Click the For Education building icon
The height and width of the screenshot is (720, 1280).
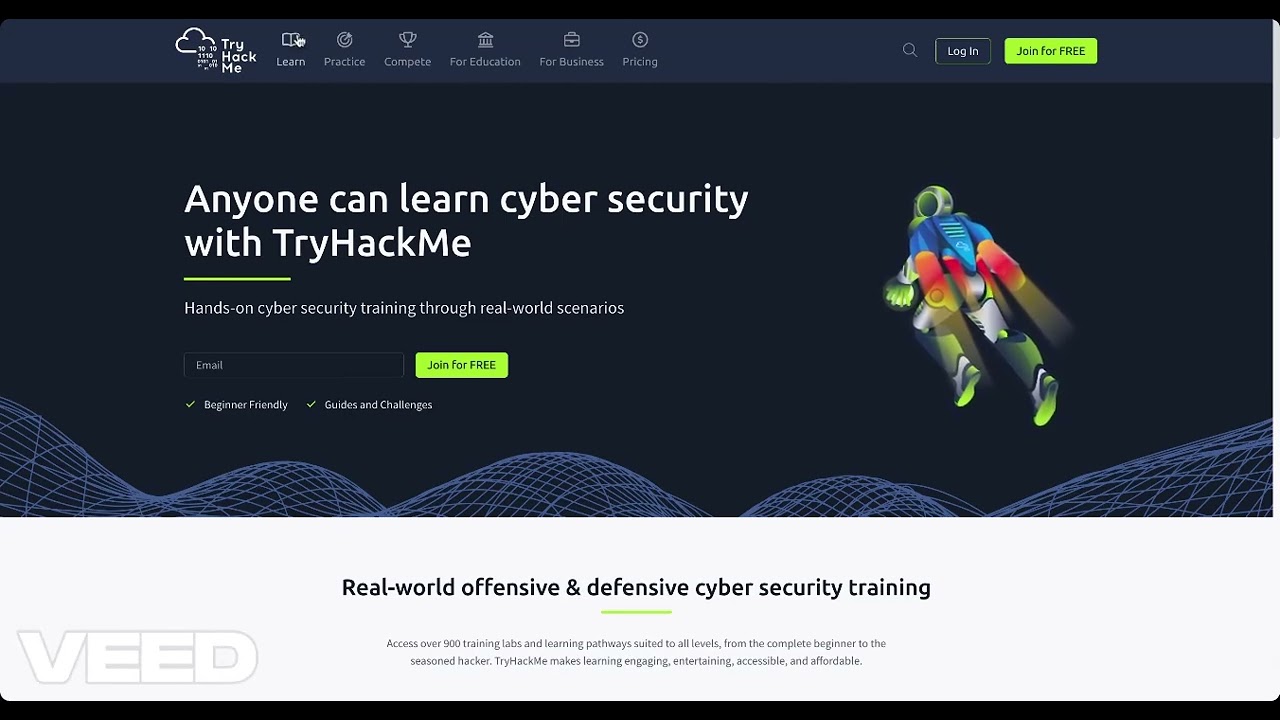[x=486, y=40]
